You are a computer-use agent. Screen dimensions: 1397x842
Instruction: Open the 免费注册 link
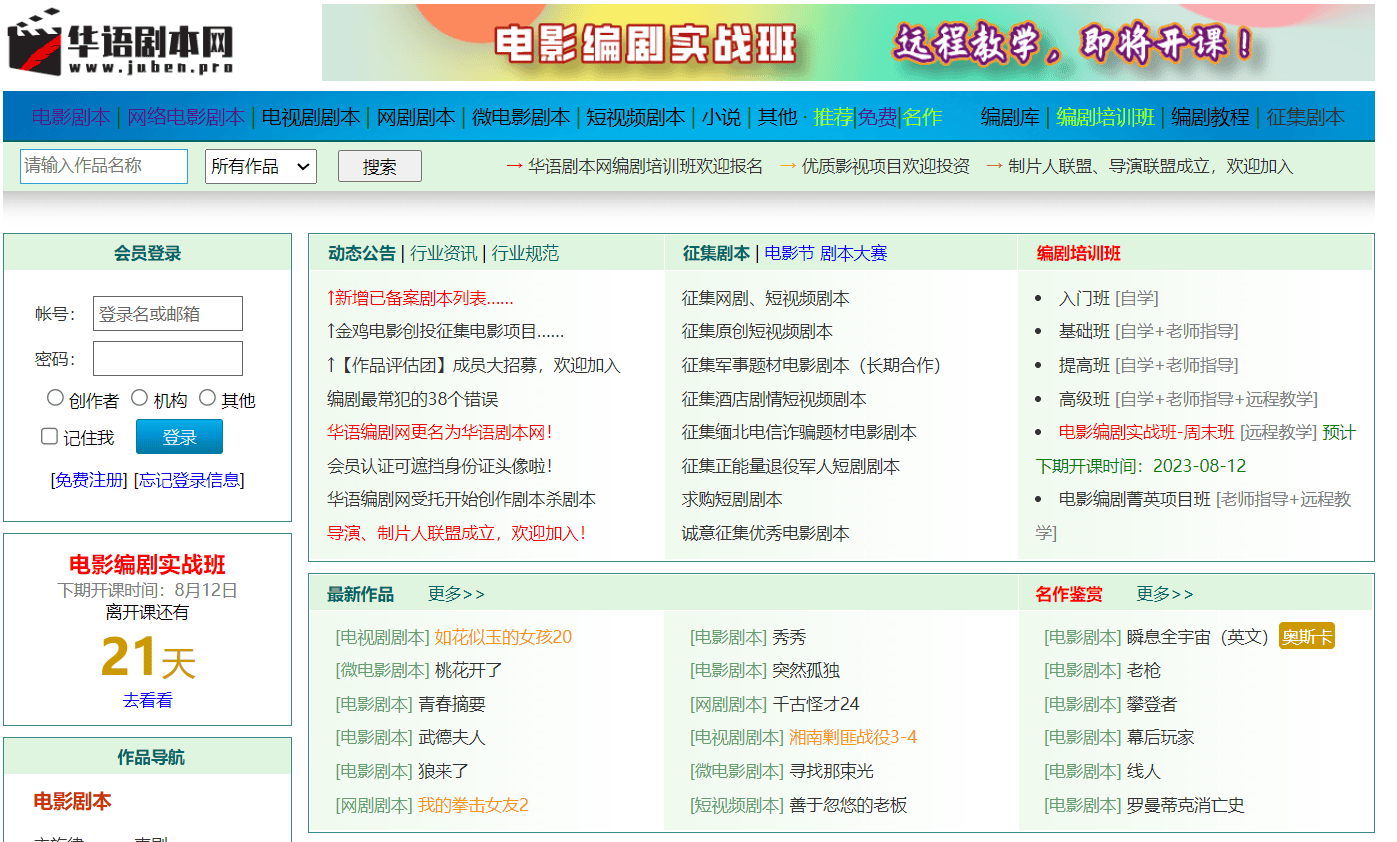(86, 480)
